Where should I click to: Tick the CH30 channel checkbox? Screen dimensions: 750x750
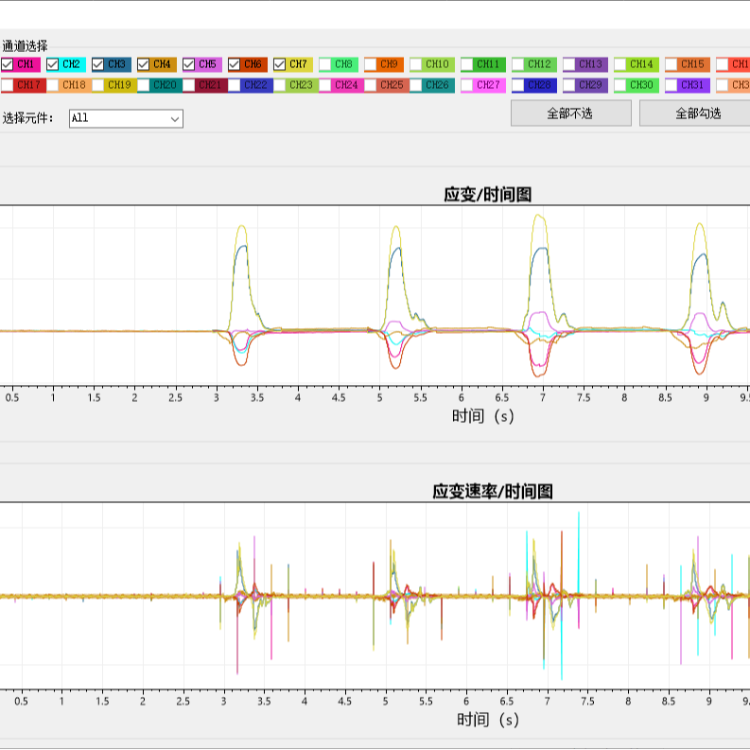pos(620,86)
